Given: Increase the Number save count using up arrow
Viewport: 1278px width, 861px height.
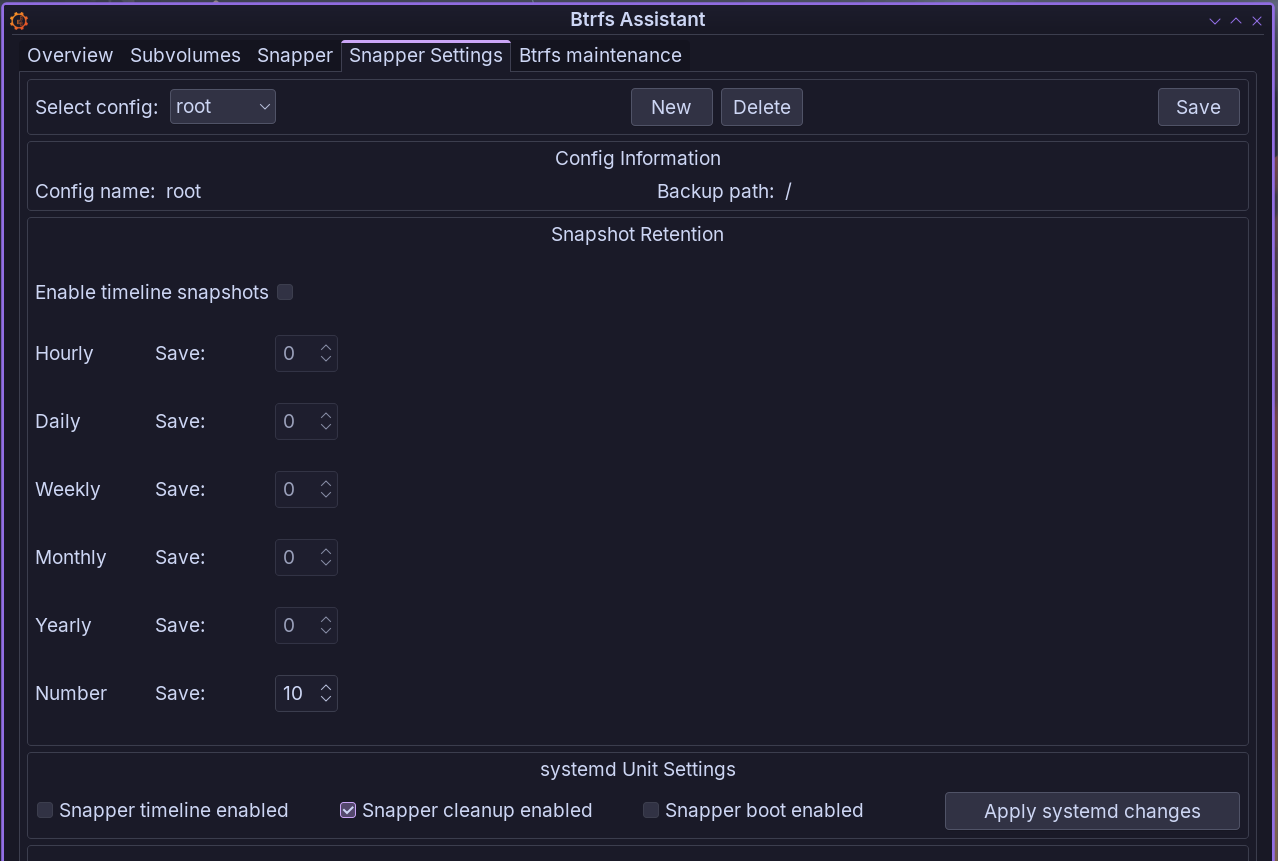Looking at the screenshot, I should (326, 687).
